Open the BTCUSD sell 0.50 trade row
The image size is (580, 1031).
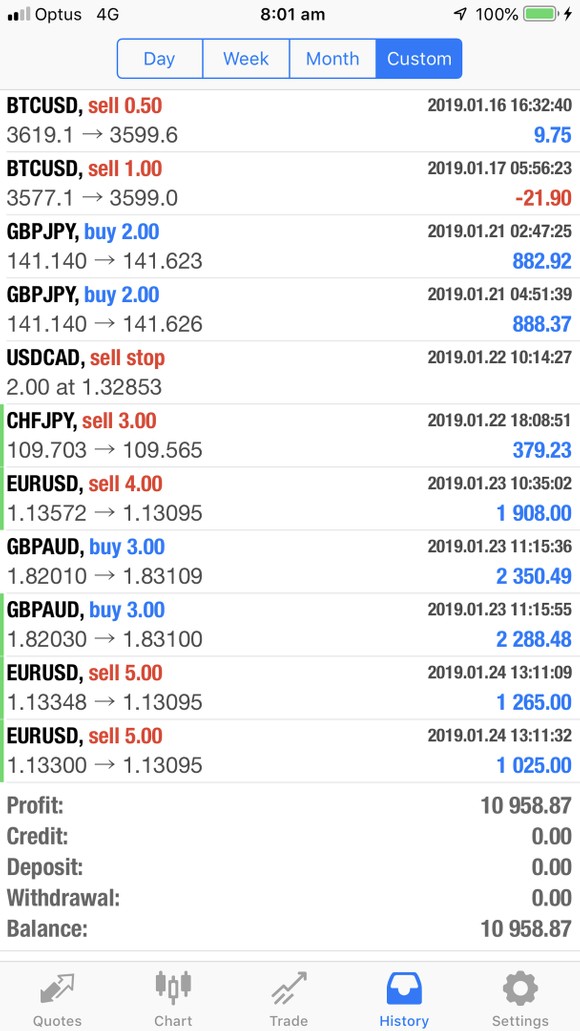pos(290,120)
